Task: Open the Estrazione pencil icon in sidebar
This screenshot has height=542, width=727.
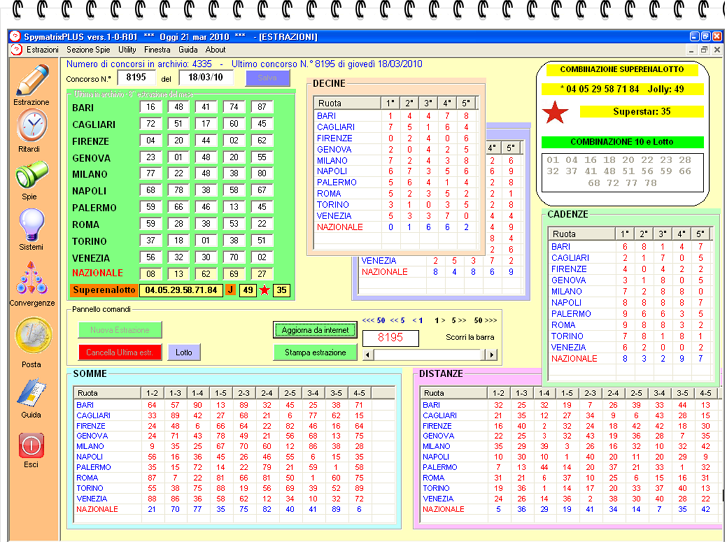Action: click(32, 80)
